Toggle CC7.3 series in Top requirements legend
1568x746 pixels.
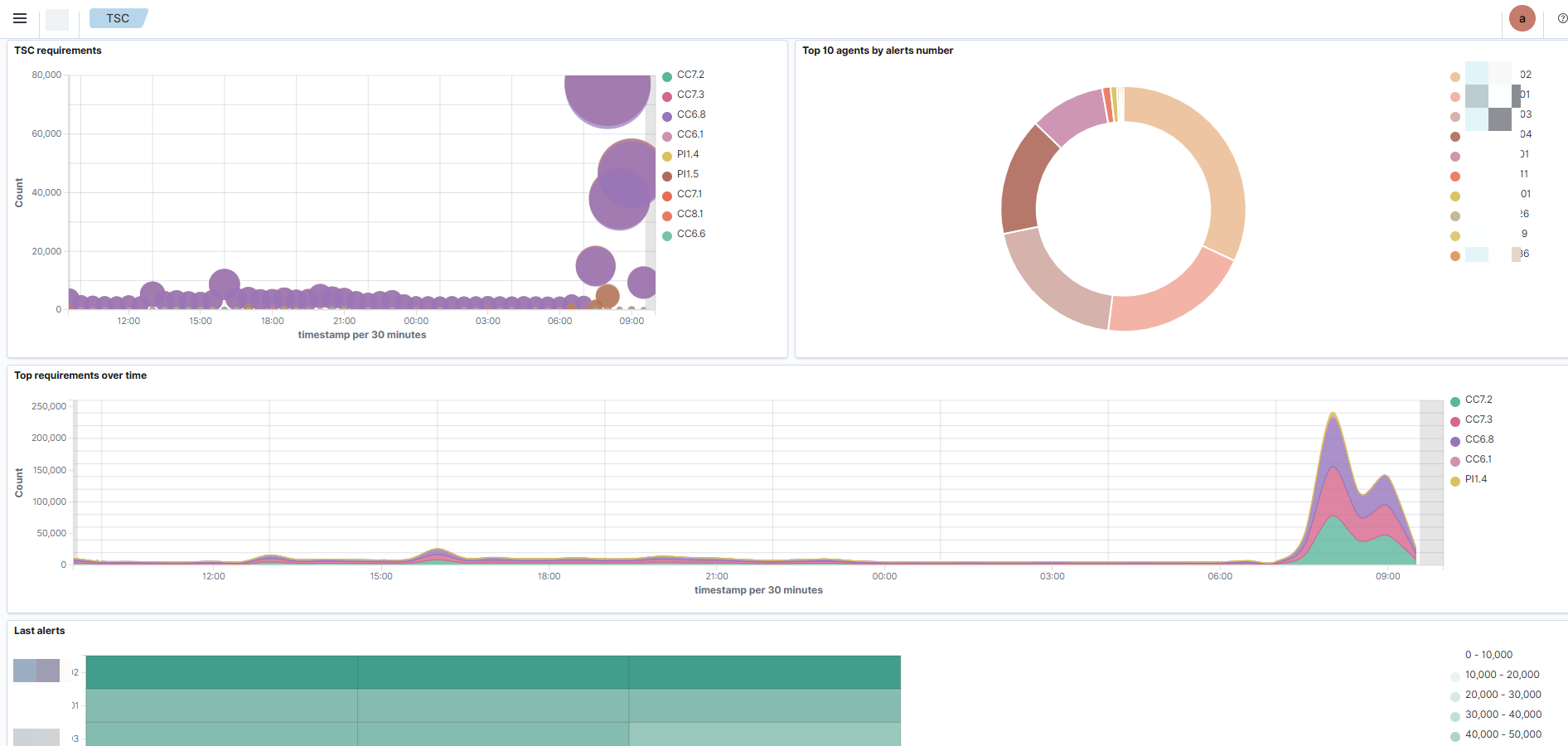1478,419
